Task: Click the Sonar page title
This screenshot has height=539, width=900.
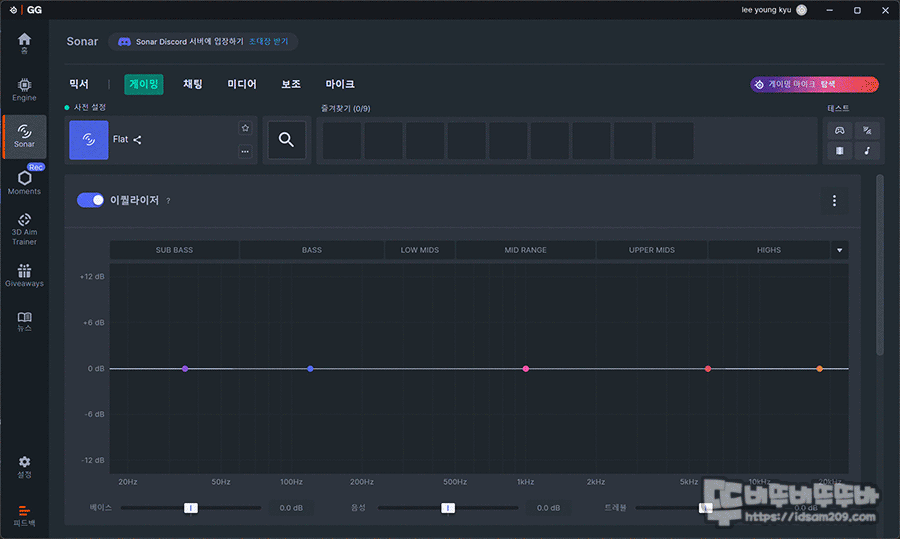Action: [82, 41]
